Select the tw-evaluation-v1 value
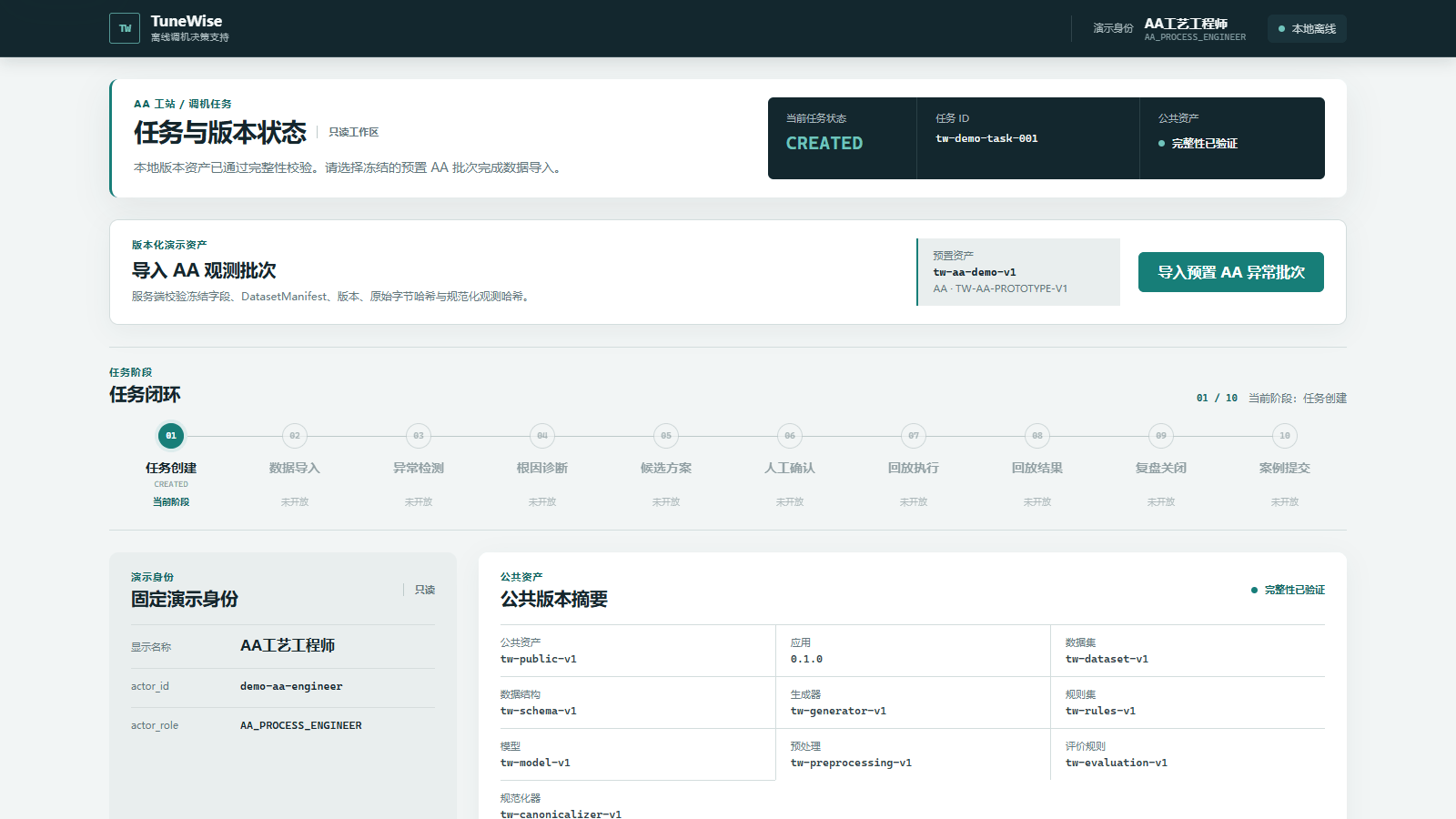Image resolution: width=1456 pixels, height=819 pixels. click(x=1117, y=763)
